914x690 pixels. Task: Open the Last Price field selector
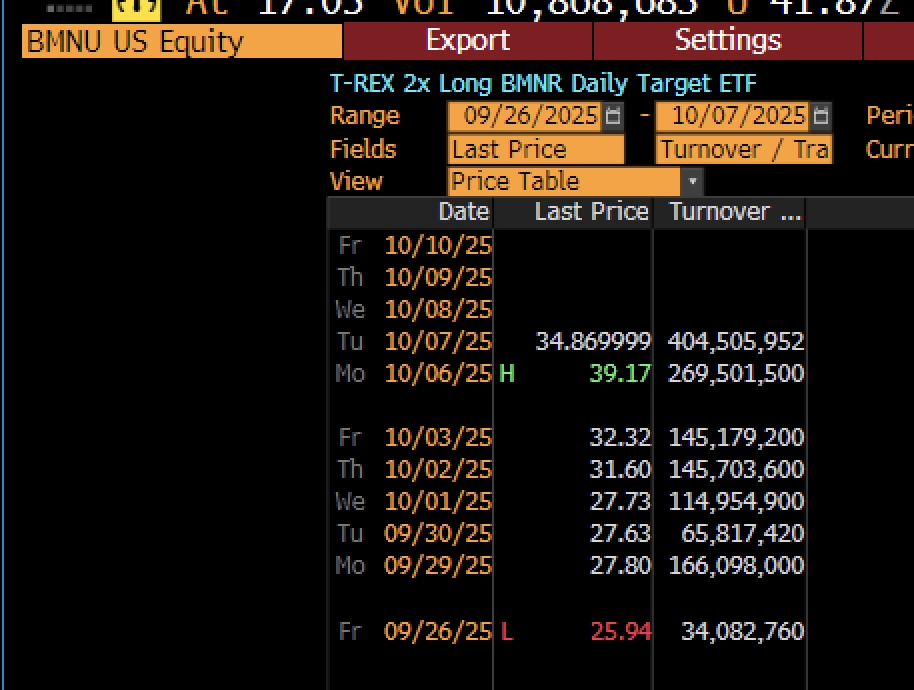click(536, 150)
